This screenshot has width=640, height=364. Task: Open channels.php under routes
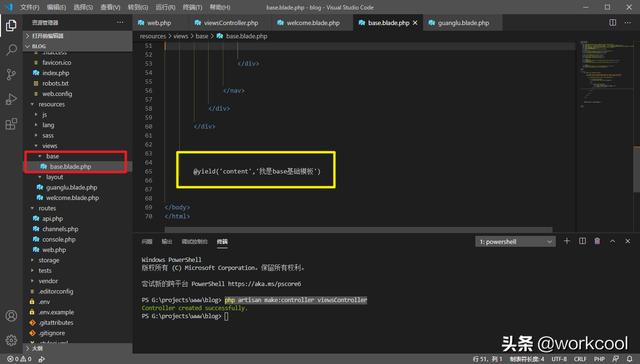(x=60, y=229)
